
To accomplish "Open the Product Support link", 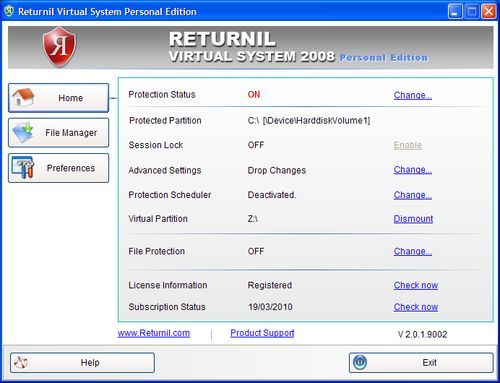I will (262, 333).
